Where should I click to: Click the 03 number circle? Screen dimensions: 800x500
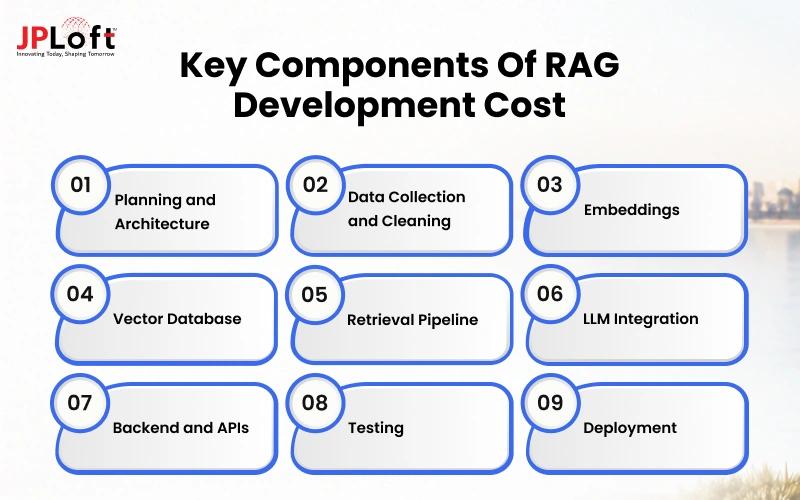pyautogui.click(x=549, y=185)
